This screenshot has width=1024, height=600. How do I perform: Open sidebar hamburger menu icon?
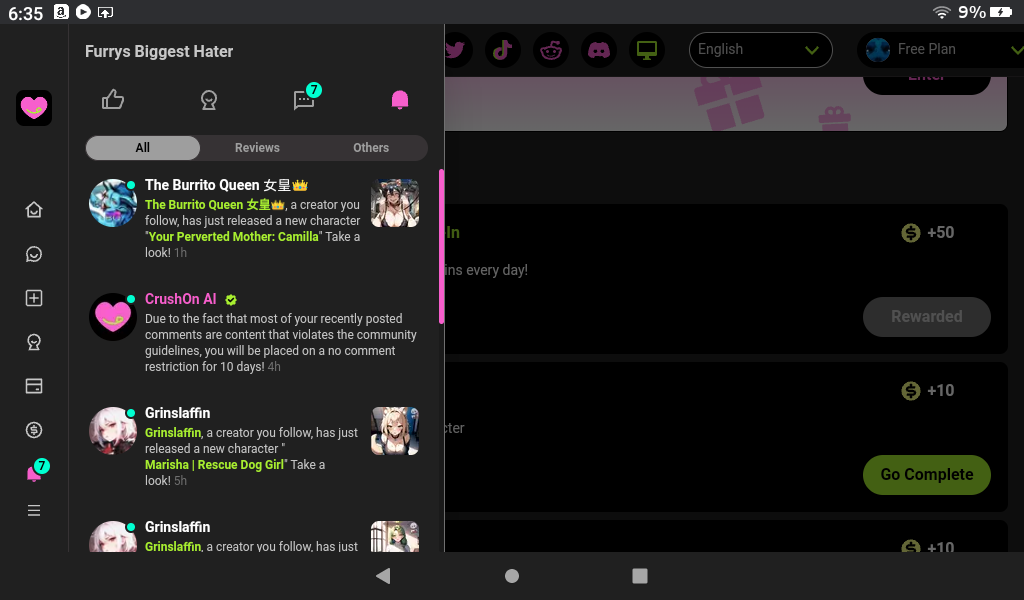[x=34, y=511]
